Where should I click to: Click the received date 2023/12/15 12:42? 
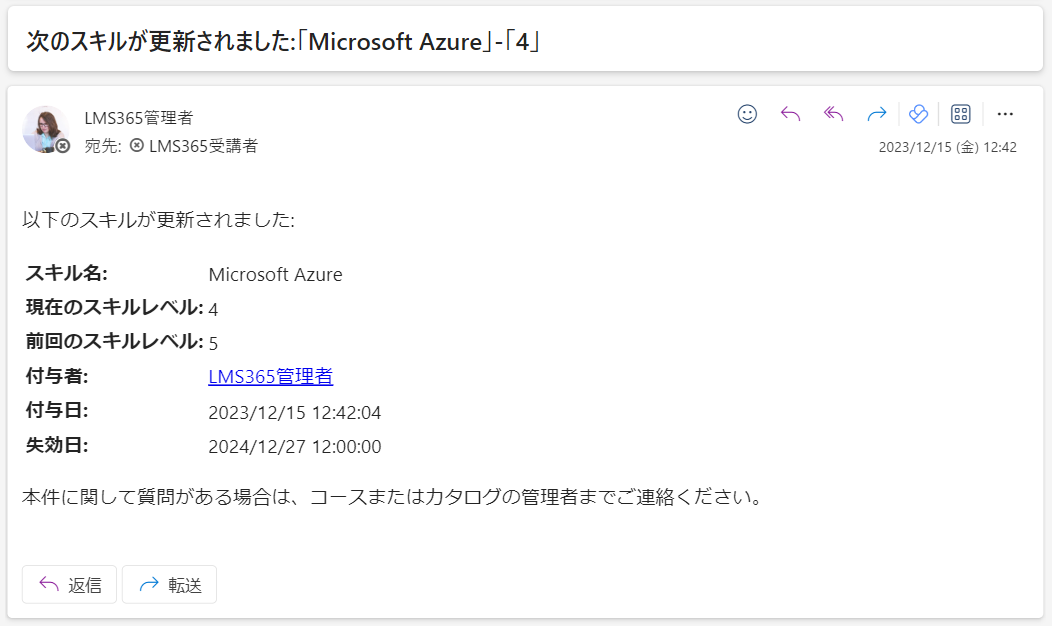coord(947,147)
